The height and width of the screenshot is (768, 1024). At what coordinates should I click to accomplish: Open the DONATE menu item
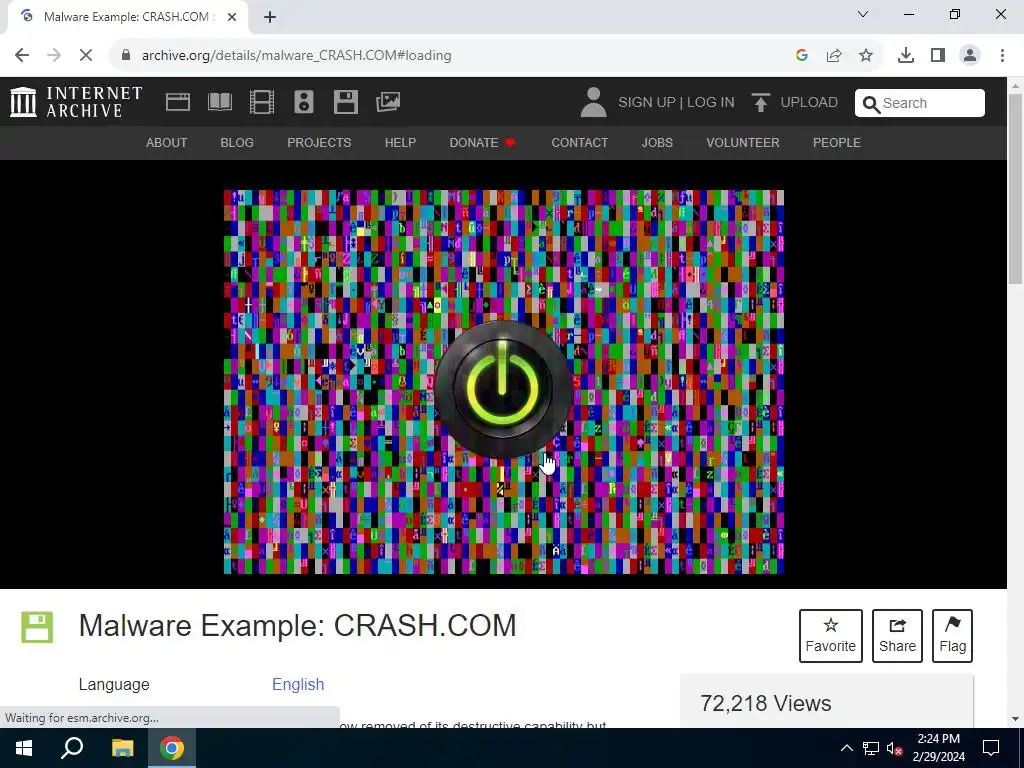coord(482,142)
